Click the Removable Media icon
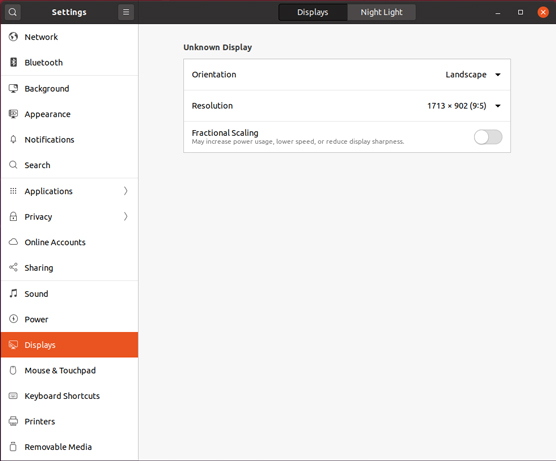Viewport: 556px width, 461px height. coord(13,446)
